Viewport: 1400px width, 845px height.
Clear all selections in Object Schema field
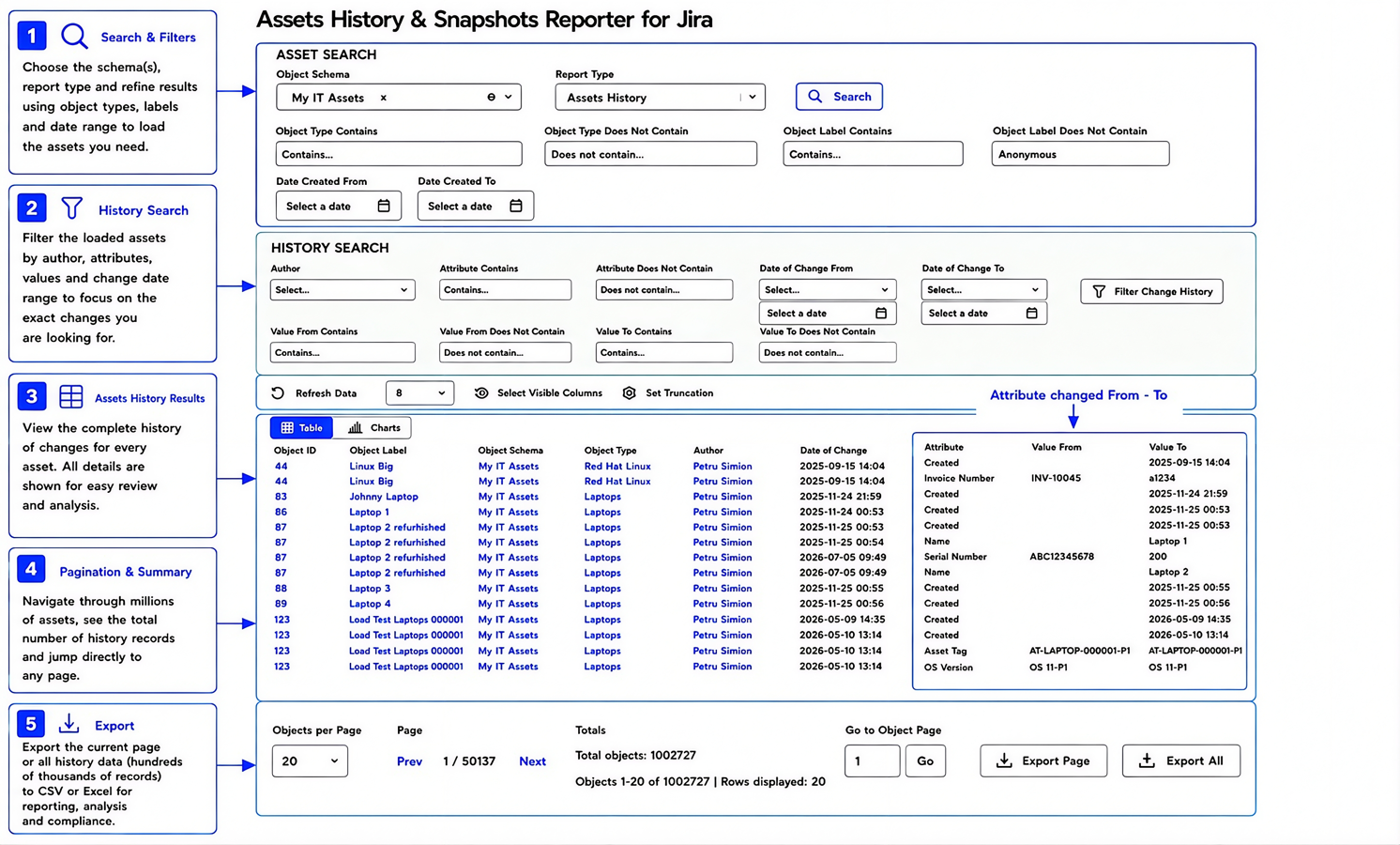[x=491, y=98]
